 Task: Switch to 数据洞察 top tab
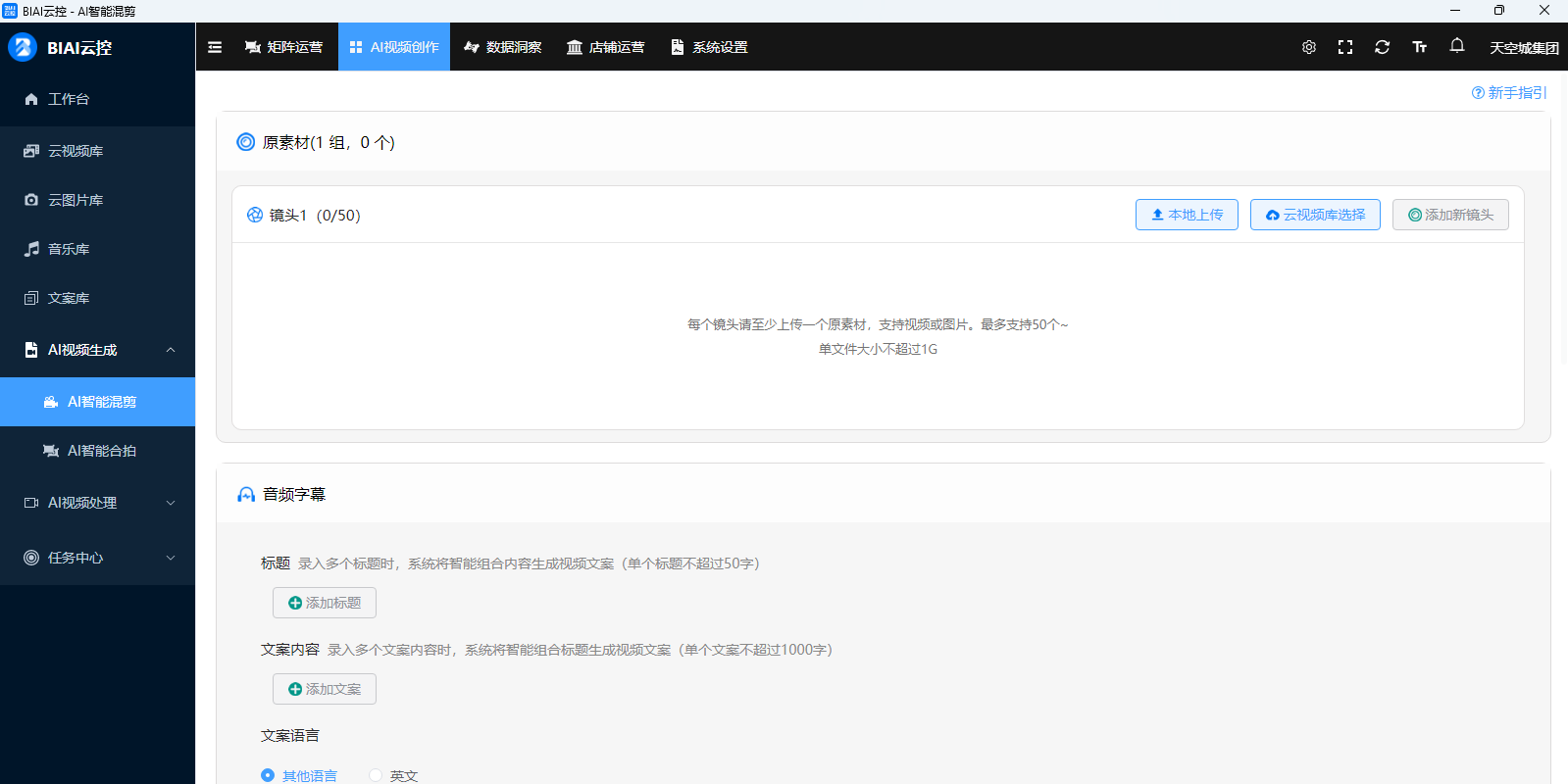pos(503,47)
